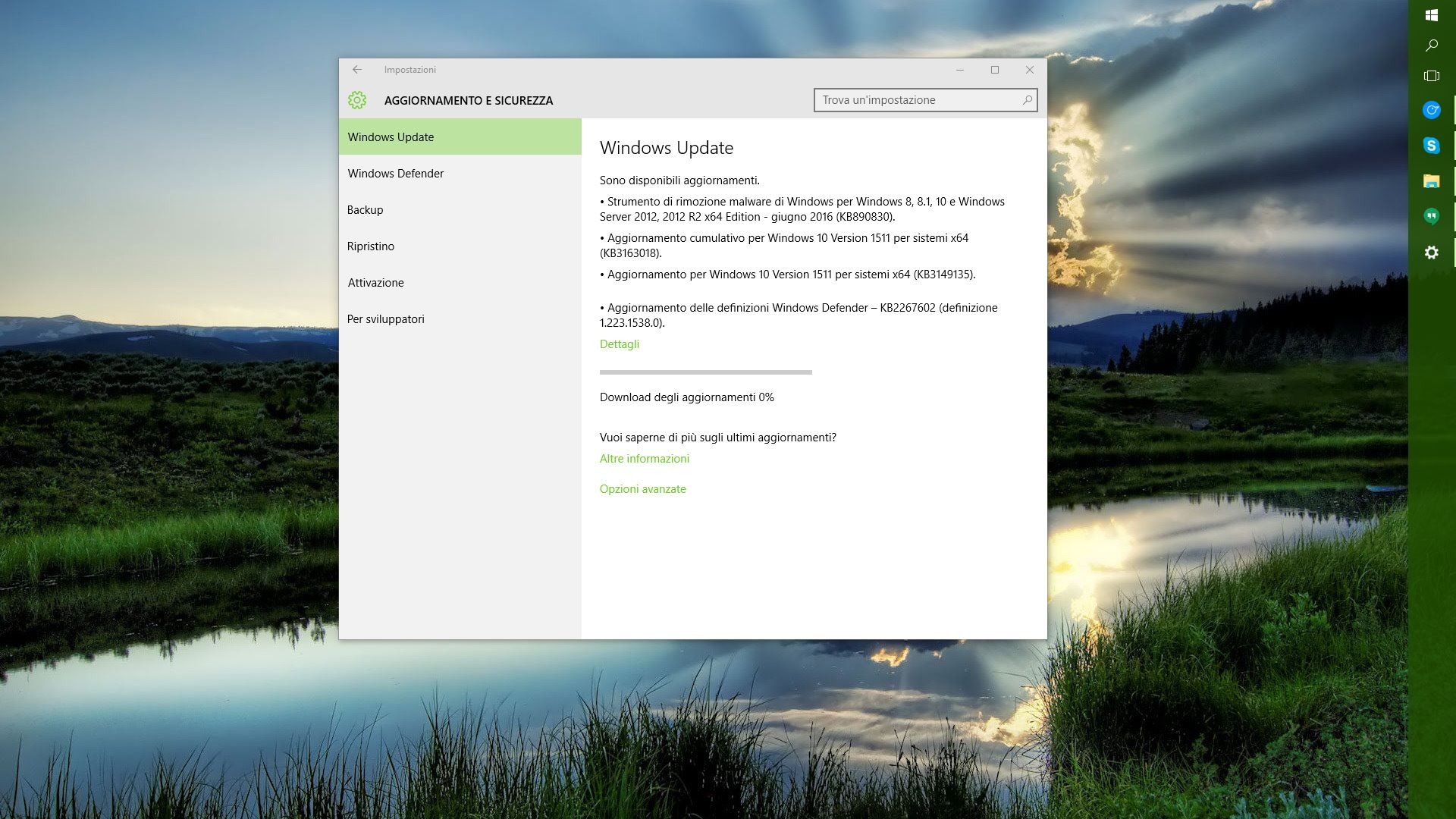
Task: Click the Defender definitions KB2267602 entry
Action: (799, 315)
